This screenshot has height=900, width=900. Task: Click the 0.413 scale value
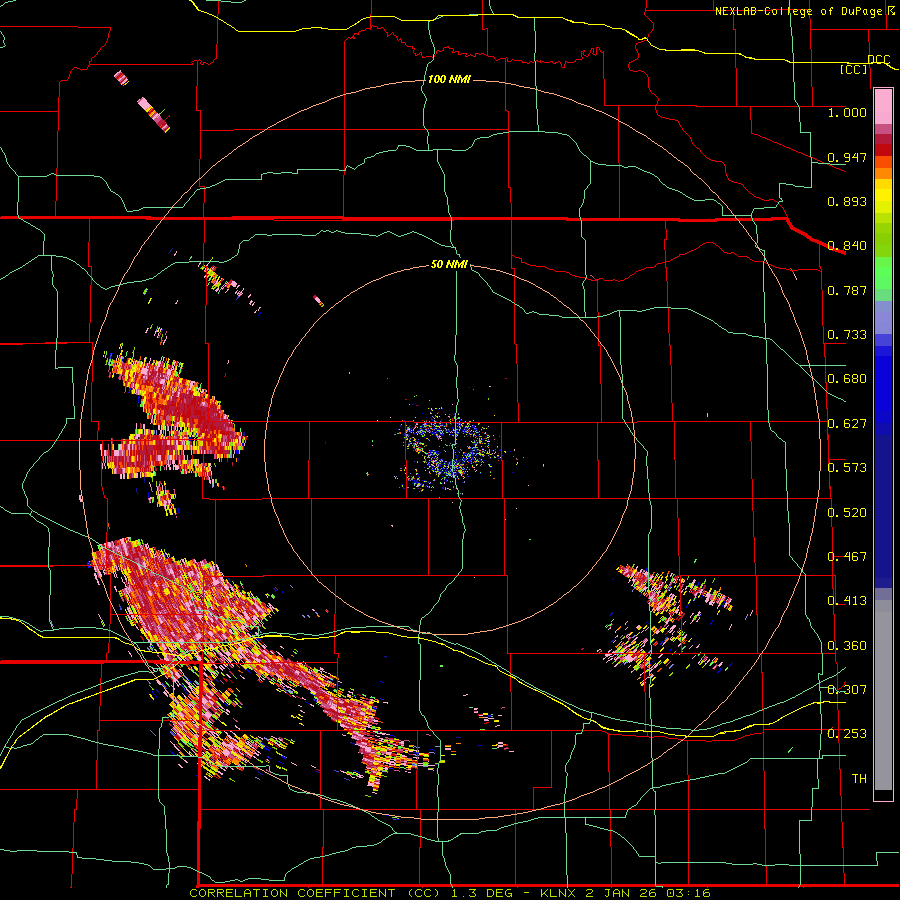847,601
